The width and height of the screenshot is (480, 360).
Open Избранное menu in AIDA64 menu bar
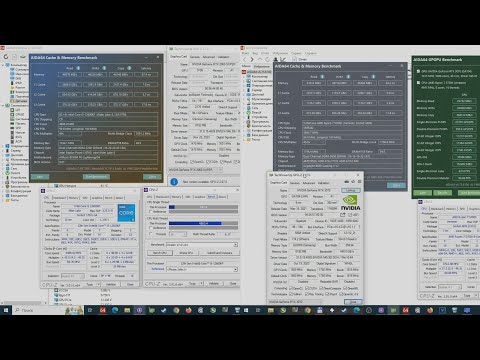point(281,53)
